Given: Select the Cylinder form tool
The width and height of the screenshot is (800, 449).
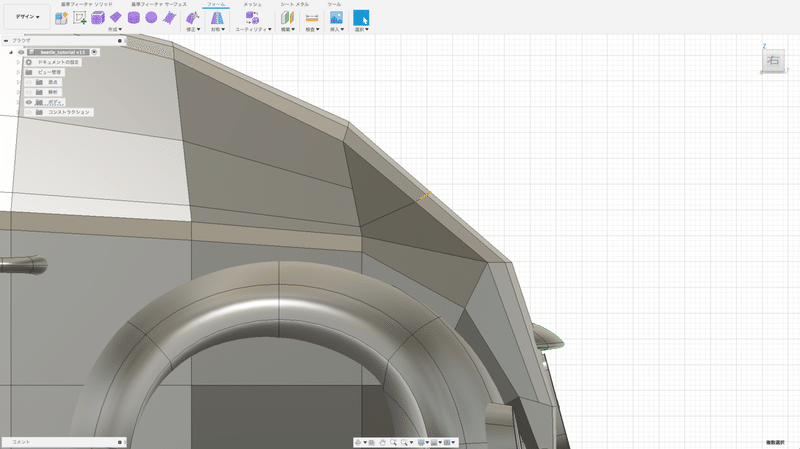Looking at the screenshot, I should coord(134,18).
